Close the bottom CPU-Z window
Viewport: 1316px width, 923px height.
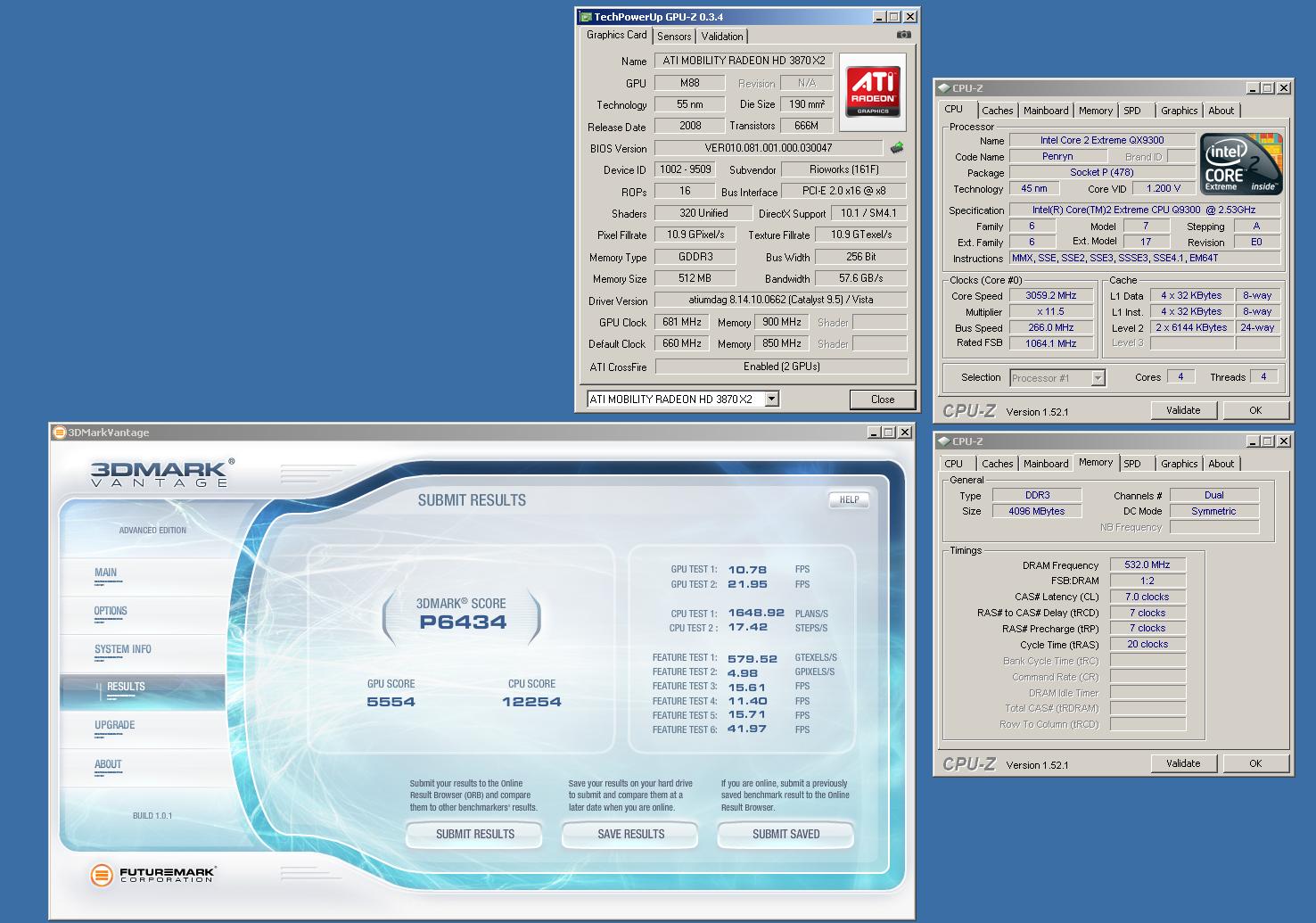pyautogui.click(x=1284, y=441)
